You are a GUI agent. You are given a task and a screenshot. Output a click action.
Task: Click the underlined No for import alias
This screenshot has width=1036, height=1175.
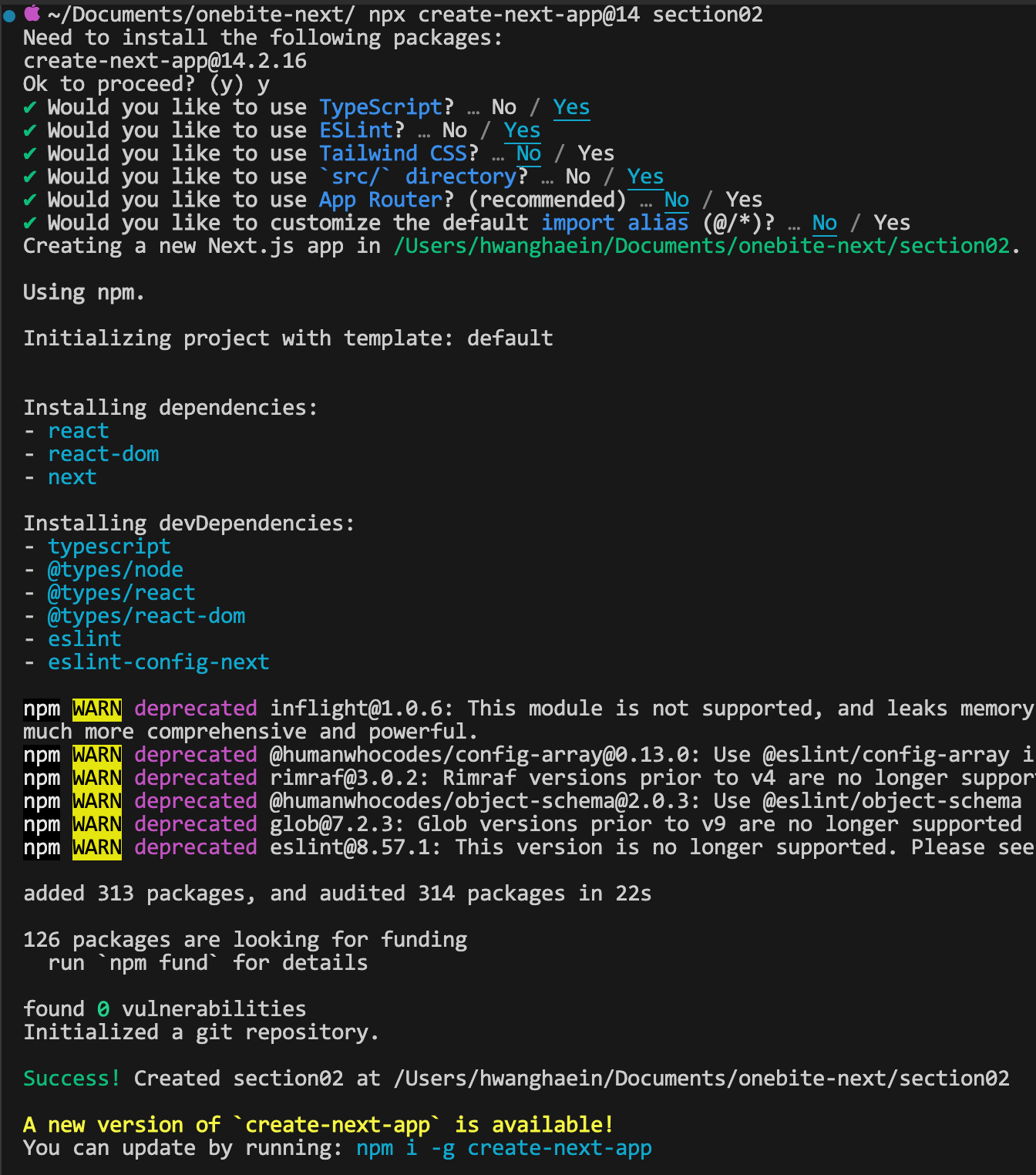[x=824, y=224]
